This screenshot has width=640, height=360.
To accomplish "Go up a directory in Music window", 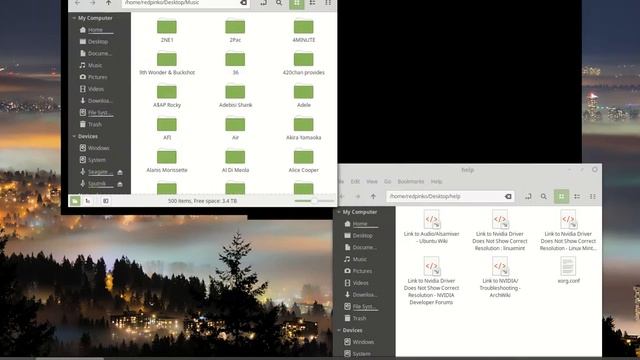I will click(108, 3).
